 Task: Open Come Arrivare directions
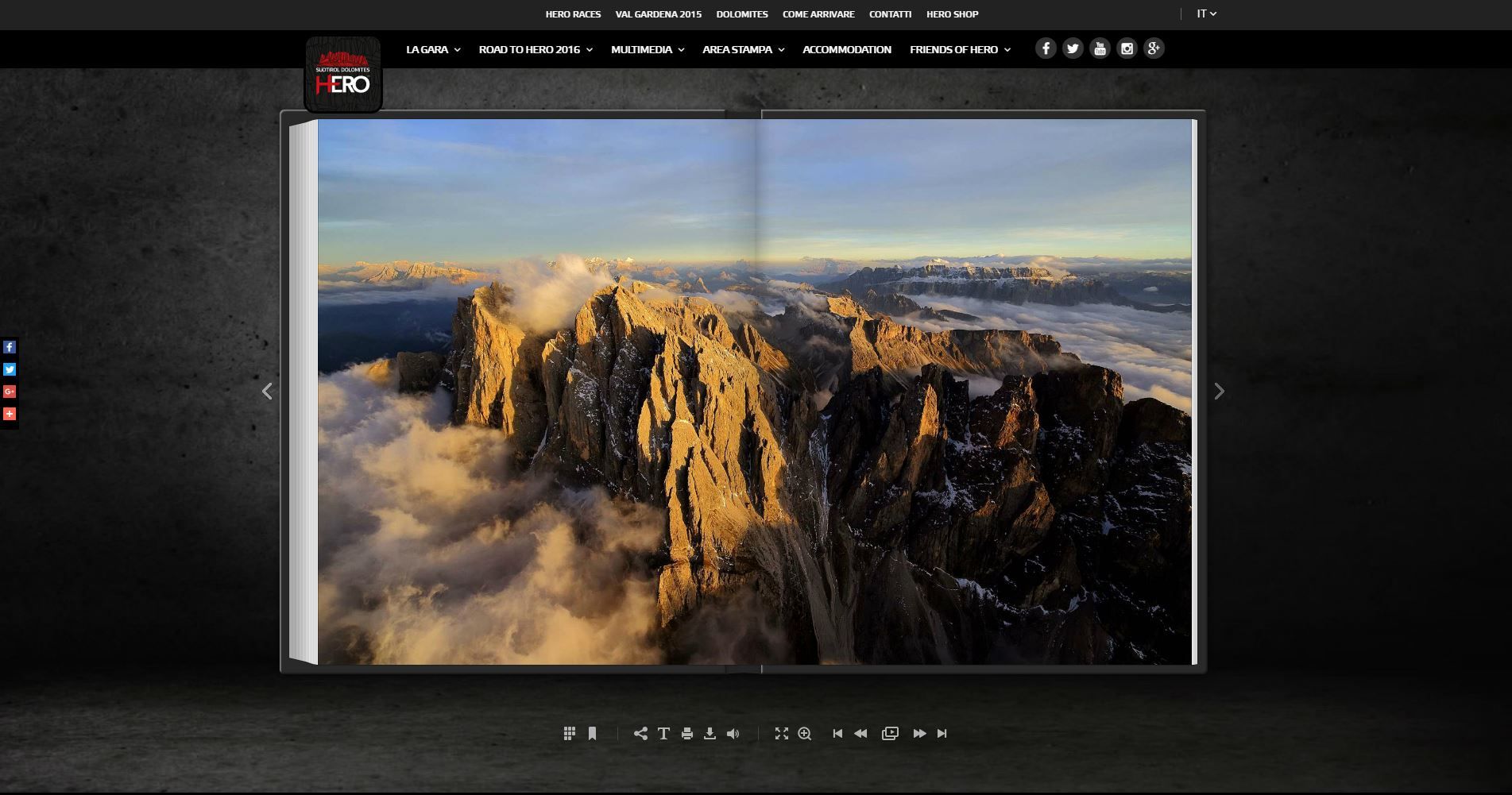(818, 14)
